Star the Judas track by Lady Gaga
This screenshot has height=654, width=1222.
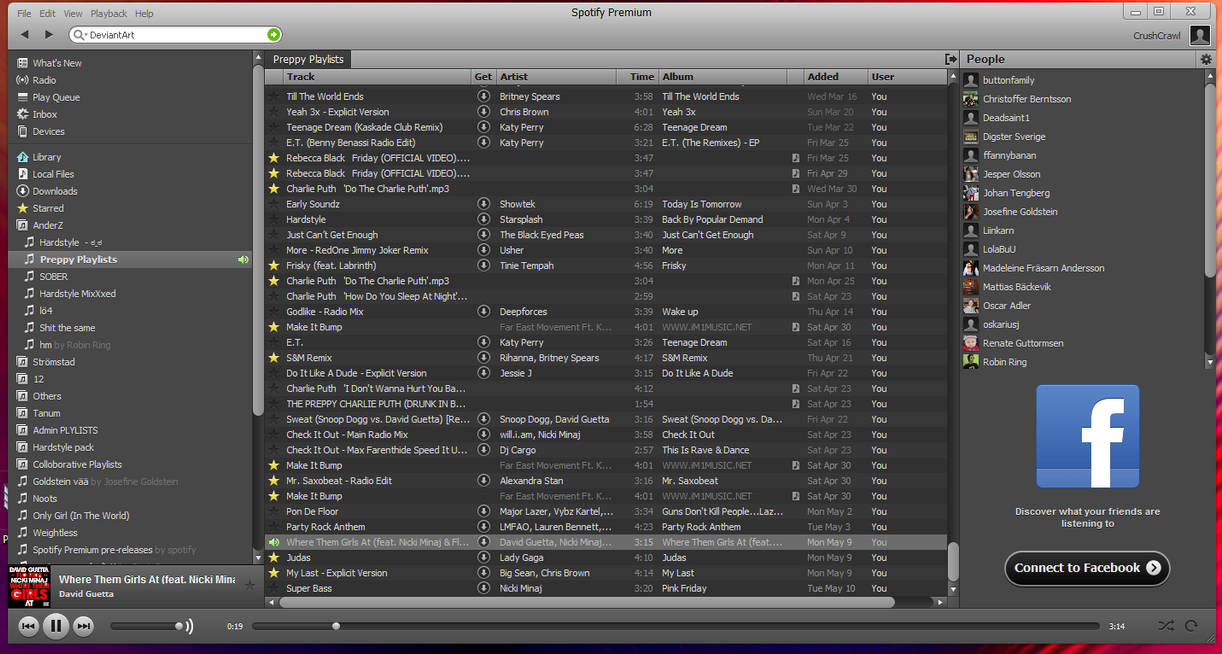[x=274, y=557]
